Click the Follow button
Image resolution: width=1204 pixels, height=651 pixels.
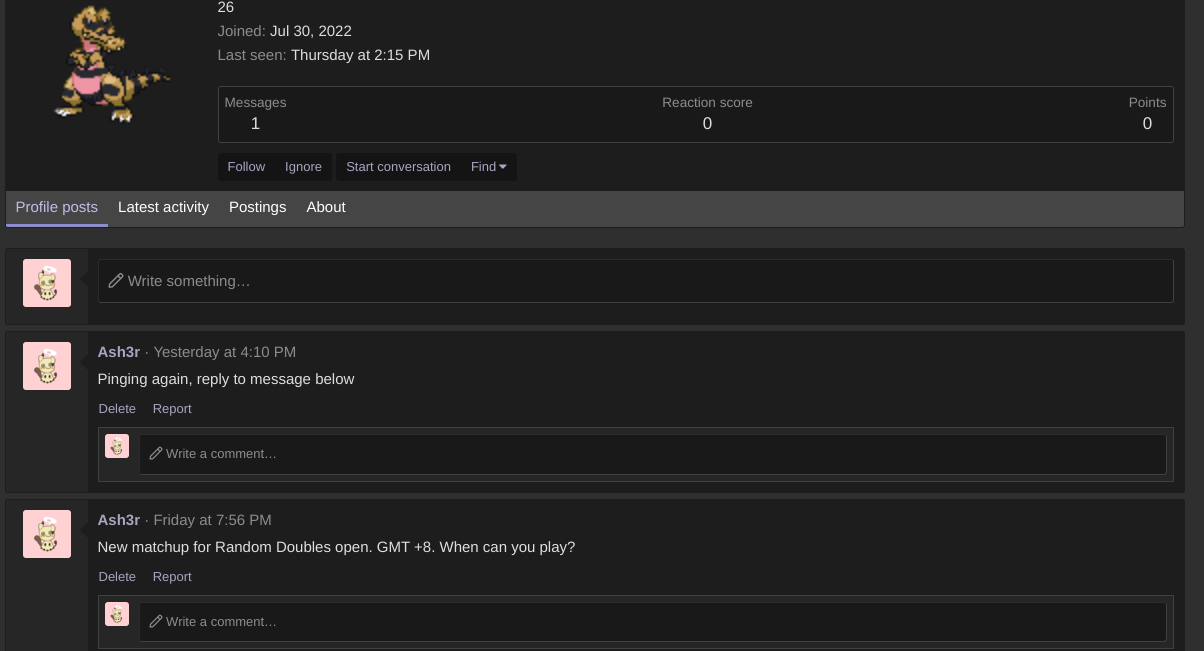coord(246,167)
